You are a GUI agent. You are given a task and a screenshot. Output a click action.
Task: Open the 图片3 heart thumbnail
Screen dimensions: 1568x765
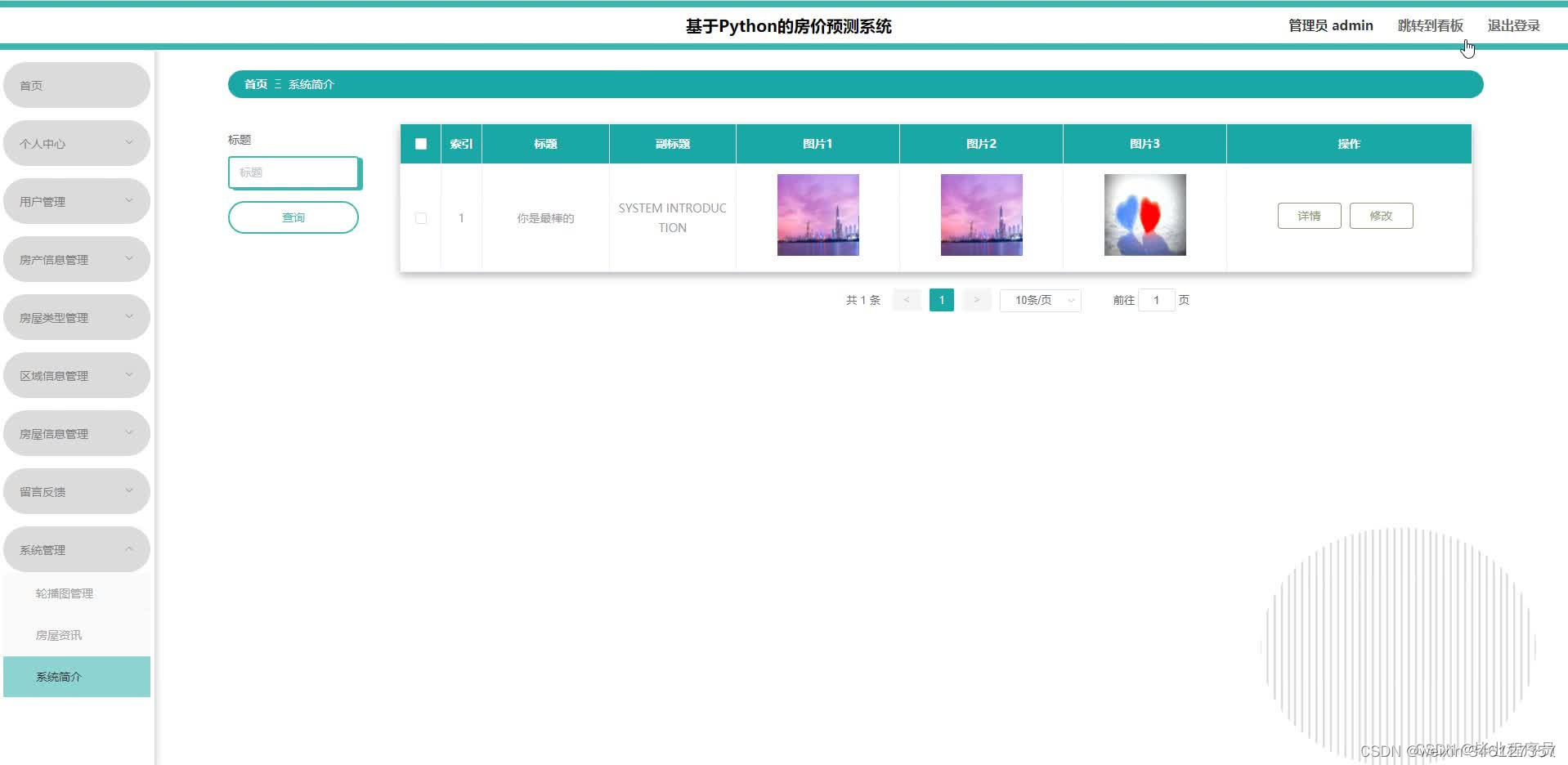click(1144, 214)
